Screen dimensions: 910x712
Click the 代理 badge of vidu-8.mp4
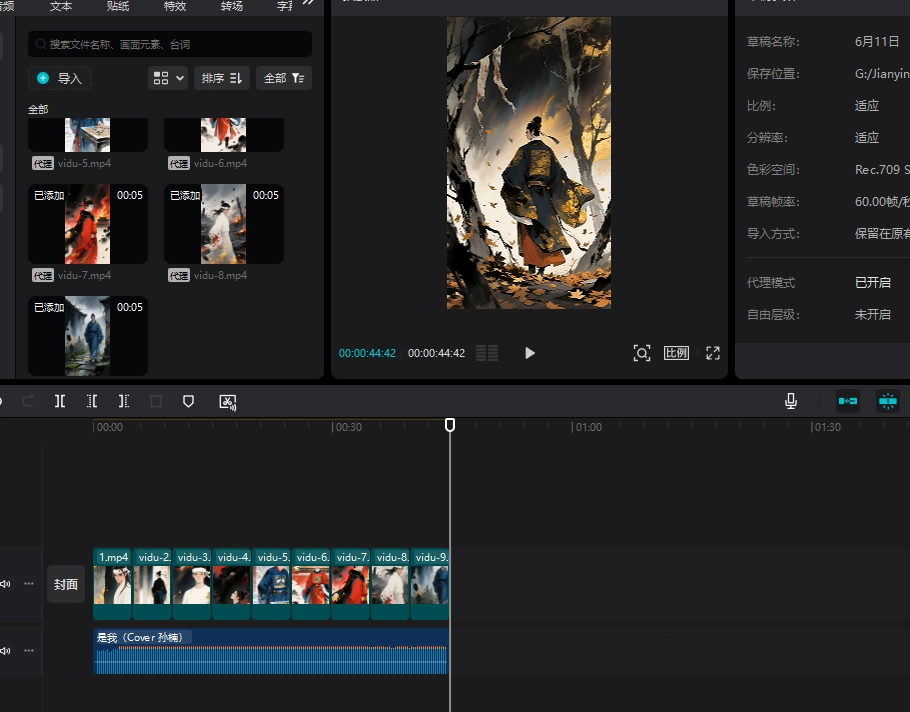tap(179, 275)
